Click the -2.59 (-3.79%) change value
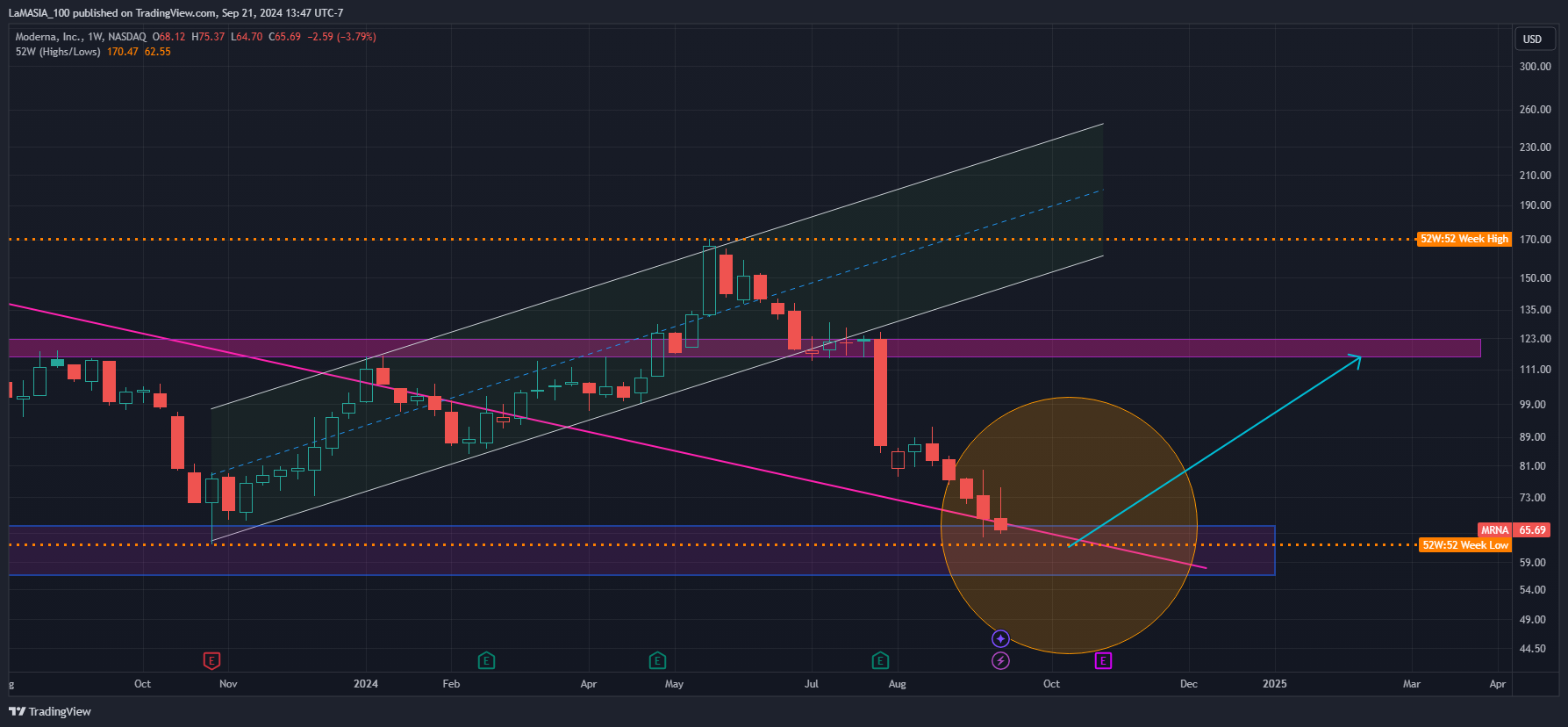The width and height of the screenshot is (1568, 727). coord(341,37)
